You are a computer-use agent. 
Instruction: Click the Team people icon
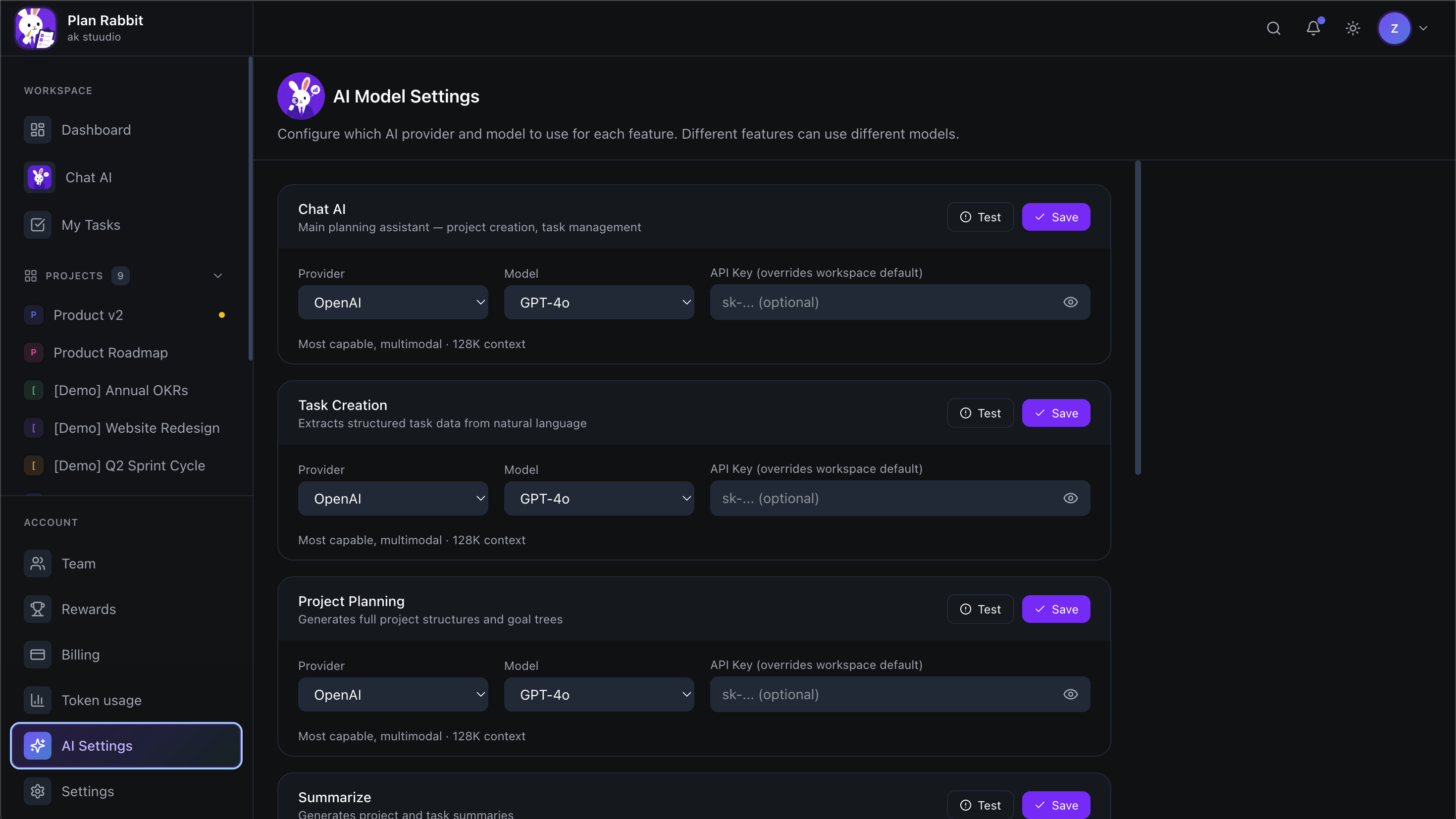38,563
